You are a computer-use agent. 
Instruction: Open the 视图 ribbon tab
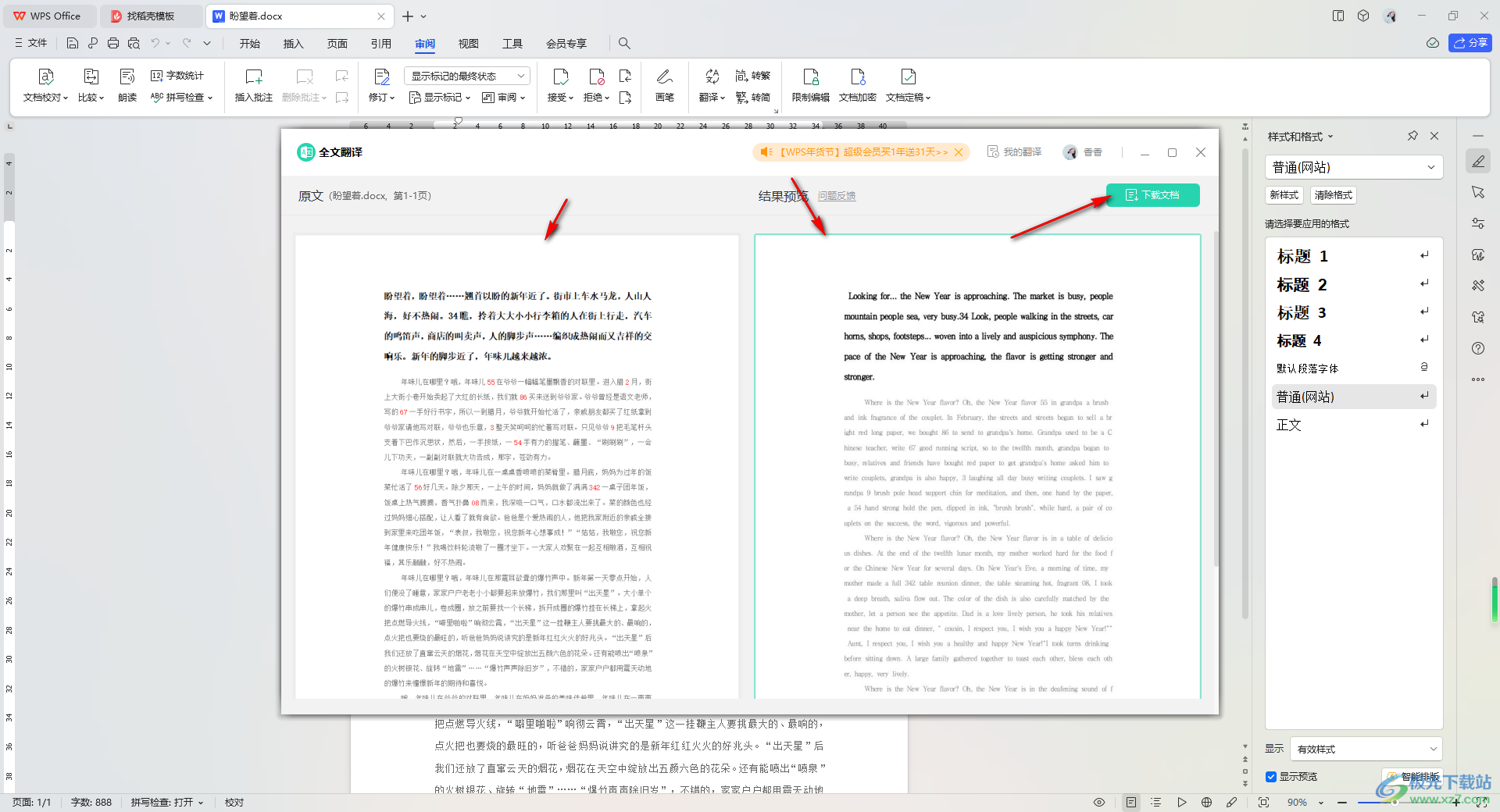[468, 44]
